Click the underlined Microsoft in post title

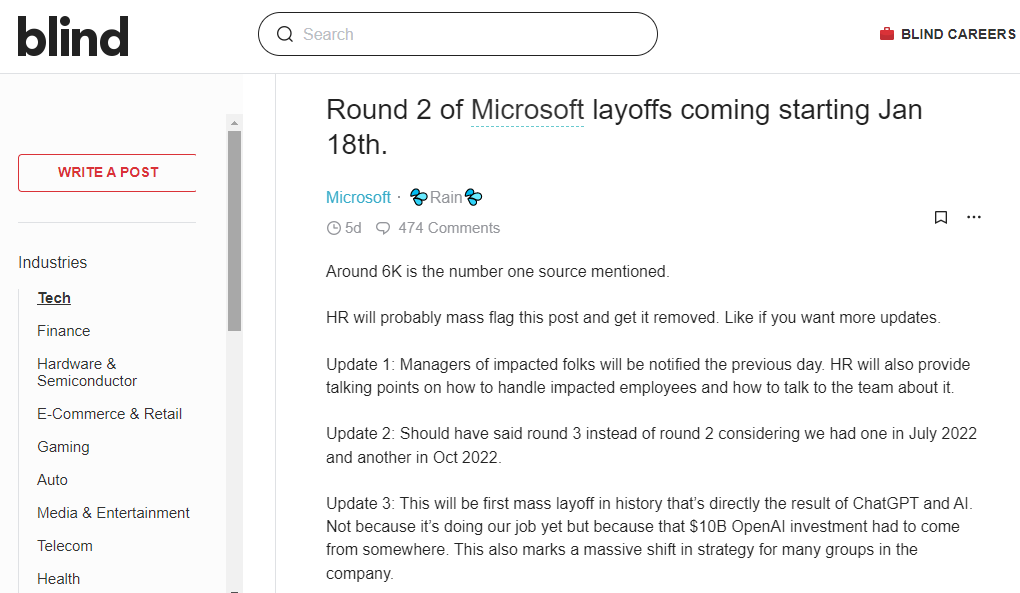(527, 109)
